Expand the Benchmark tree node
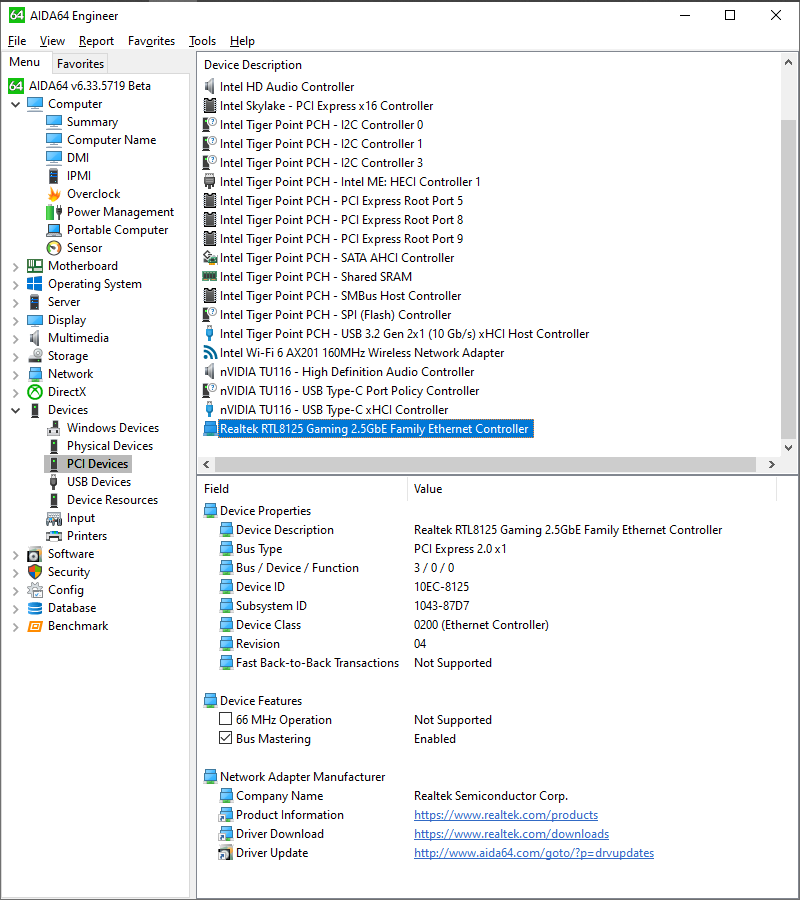The width and height of the screenshot is (800, 900). 15,627
